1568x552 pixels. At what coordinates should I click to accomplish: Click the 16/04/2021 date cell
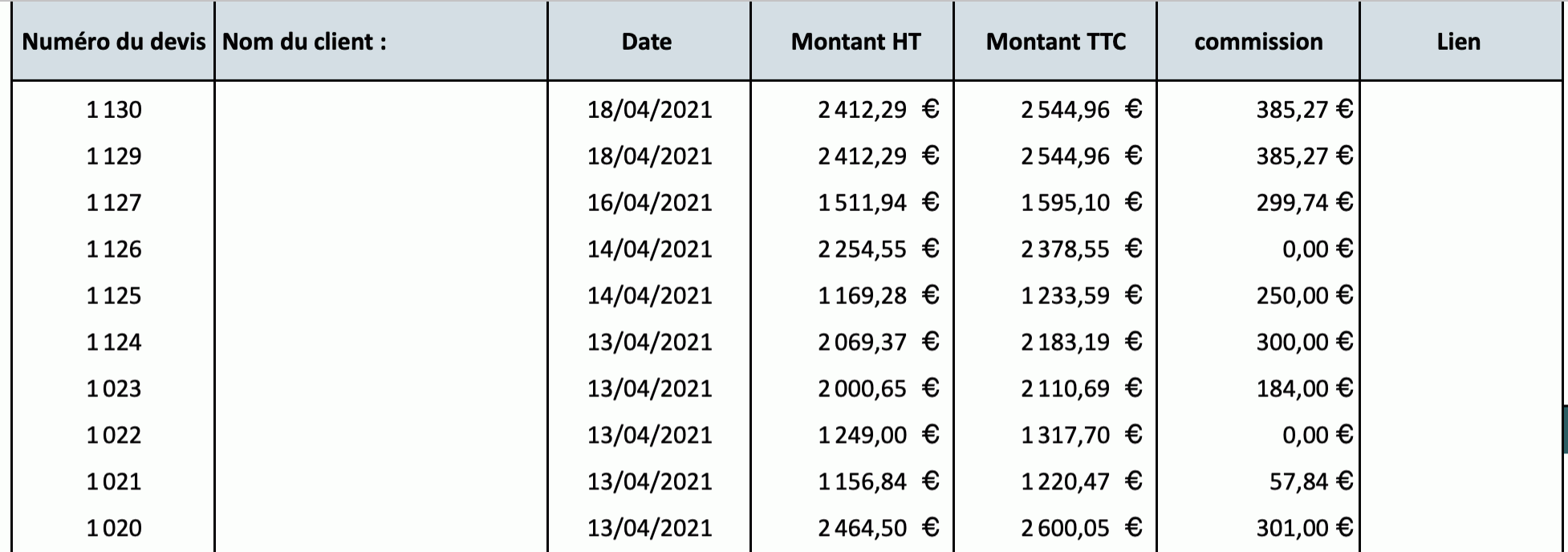coord(649,202)
